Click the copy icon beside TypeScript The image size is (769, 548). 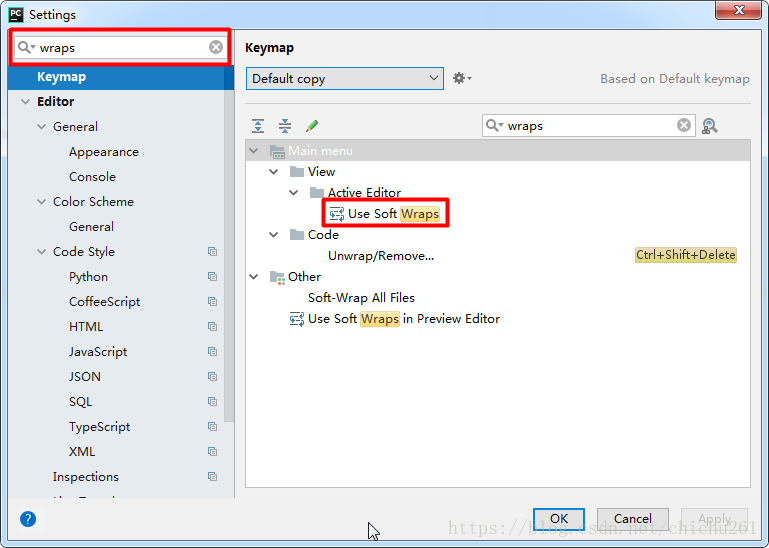(212, 427)
